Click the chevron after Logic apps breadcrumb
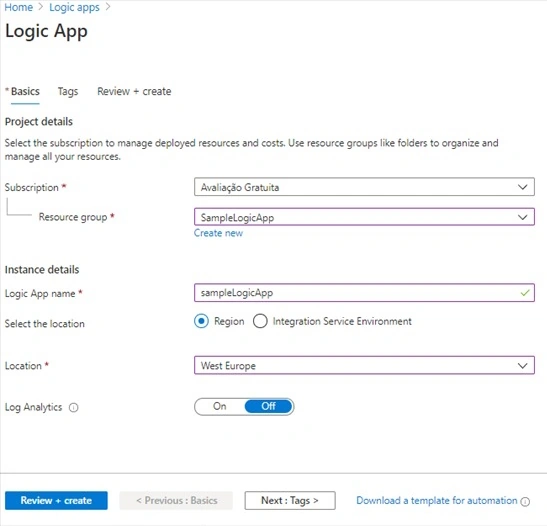Screen dimensions: 547x526 [x=107, y=7]
